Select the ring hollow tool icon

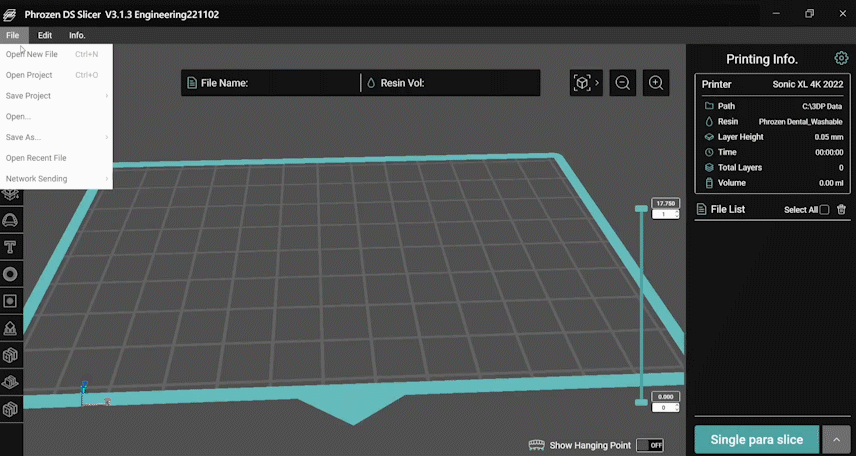(x=10, y=274)
